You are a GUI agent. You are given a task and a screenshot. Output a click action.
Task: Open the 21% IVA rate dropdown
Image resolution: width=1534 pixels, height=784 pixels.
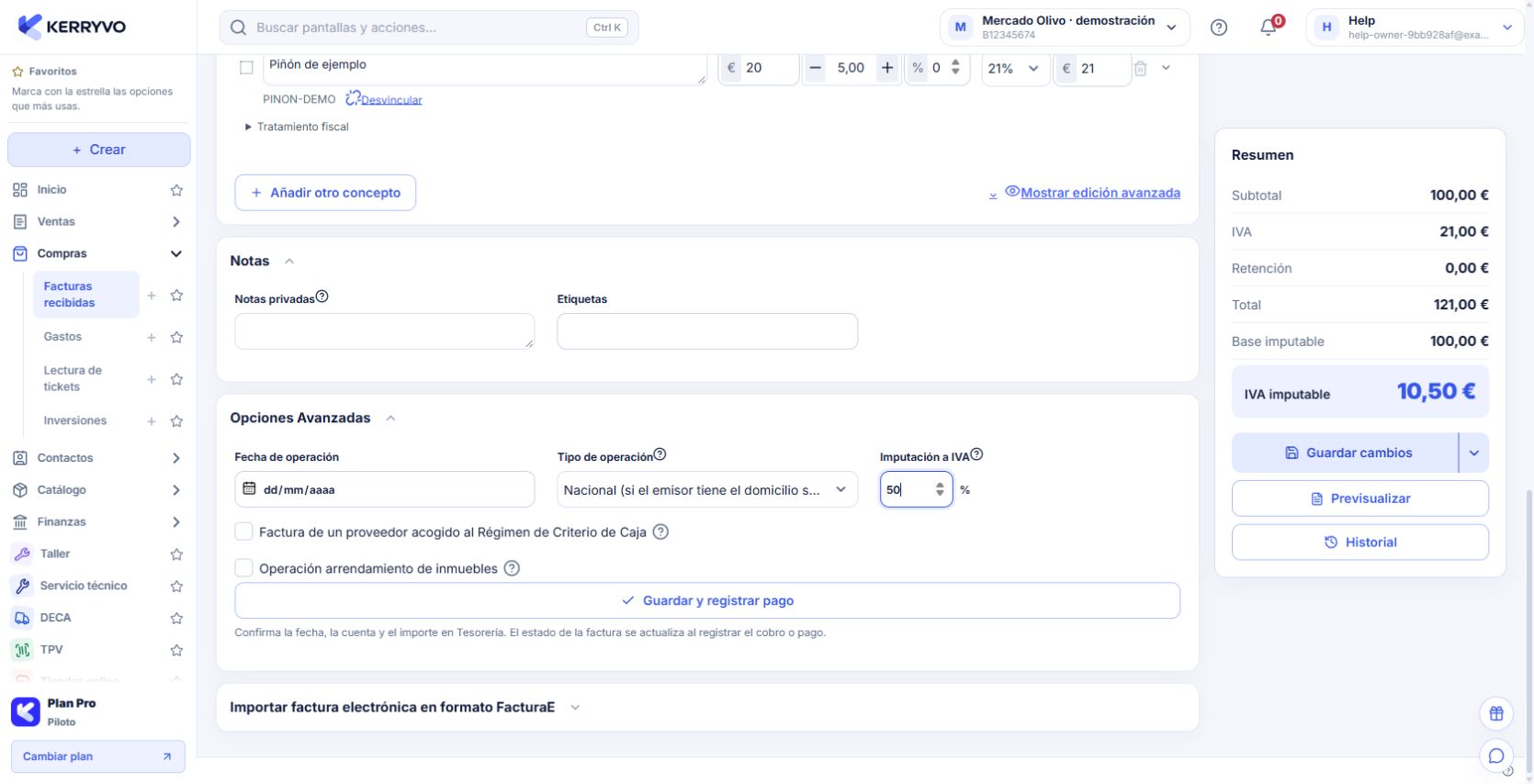(1015, 68)
